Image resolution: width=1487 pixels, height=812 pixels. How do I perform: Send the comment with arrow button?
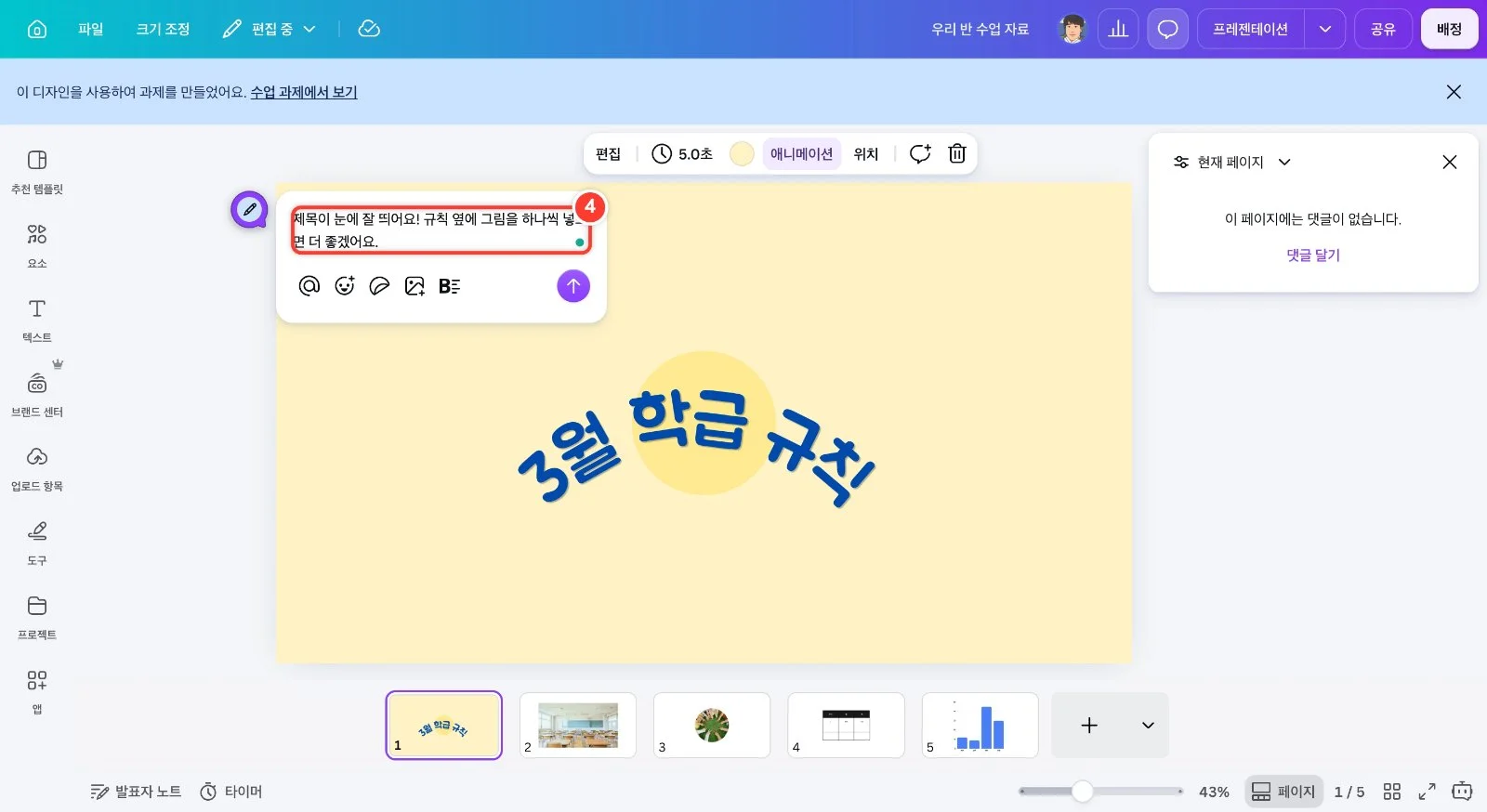573,286
